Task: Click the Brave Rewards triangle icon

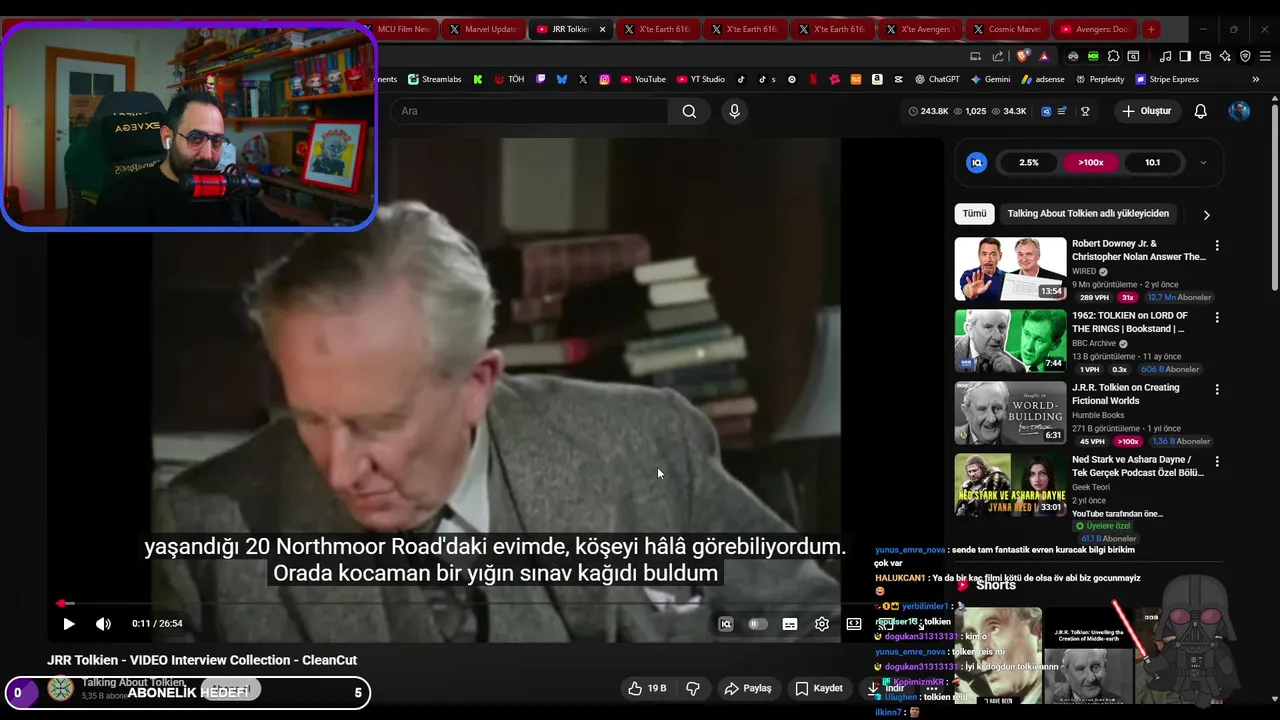Action: [x=1044, y=56]
